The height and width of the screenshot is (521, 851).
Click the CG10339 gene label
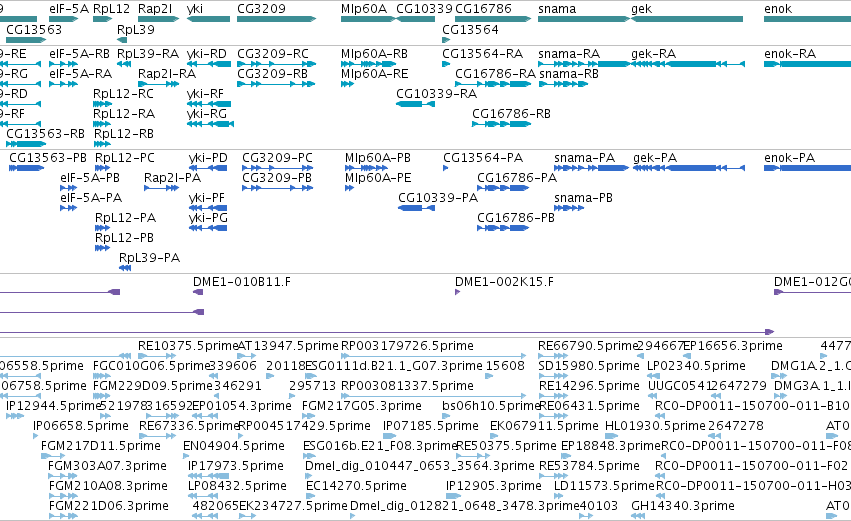424,9
